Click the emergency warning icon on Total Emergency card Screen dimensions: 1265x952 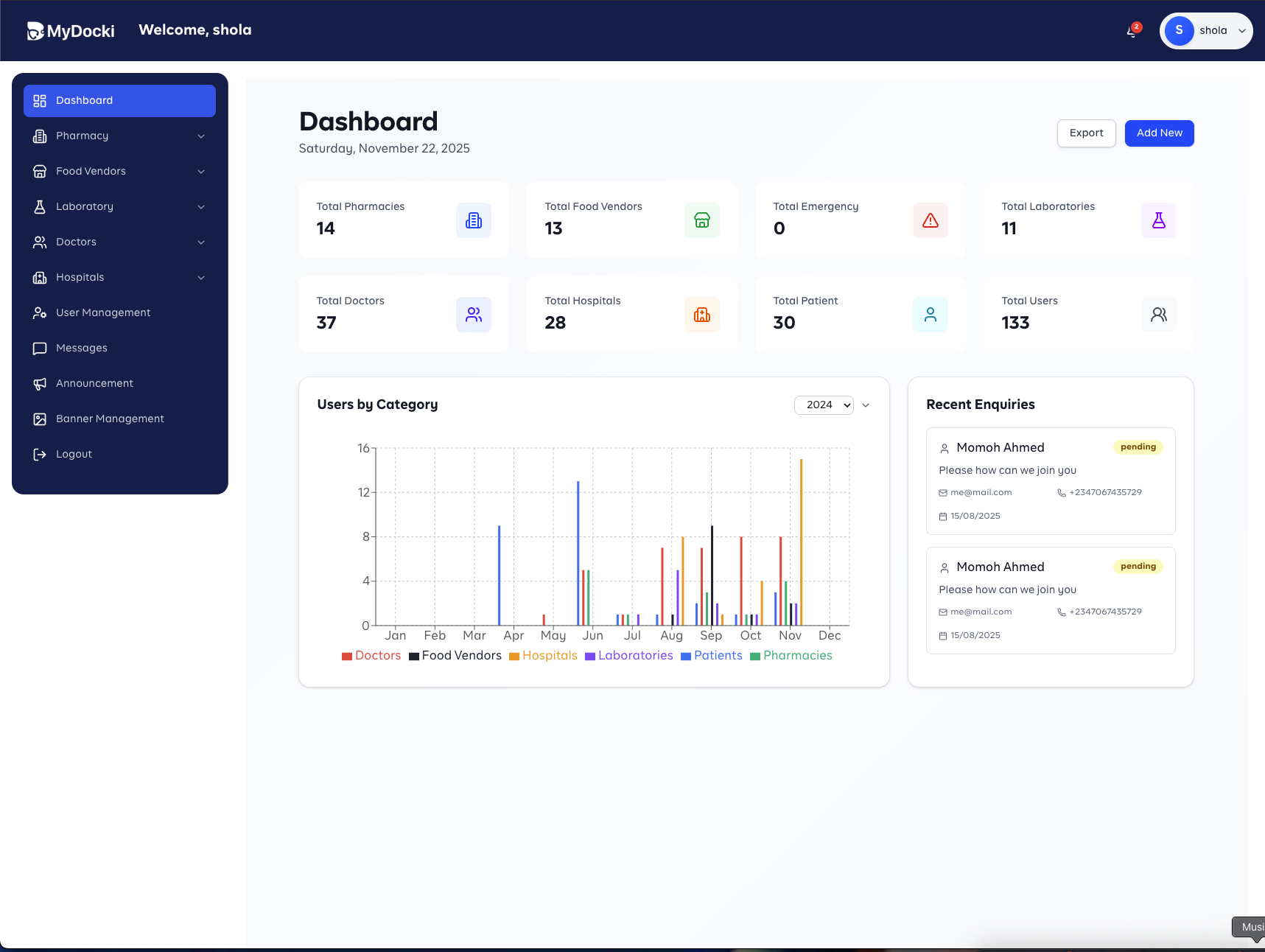click(x=930, y=220)
